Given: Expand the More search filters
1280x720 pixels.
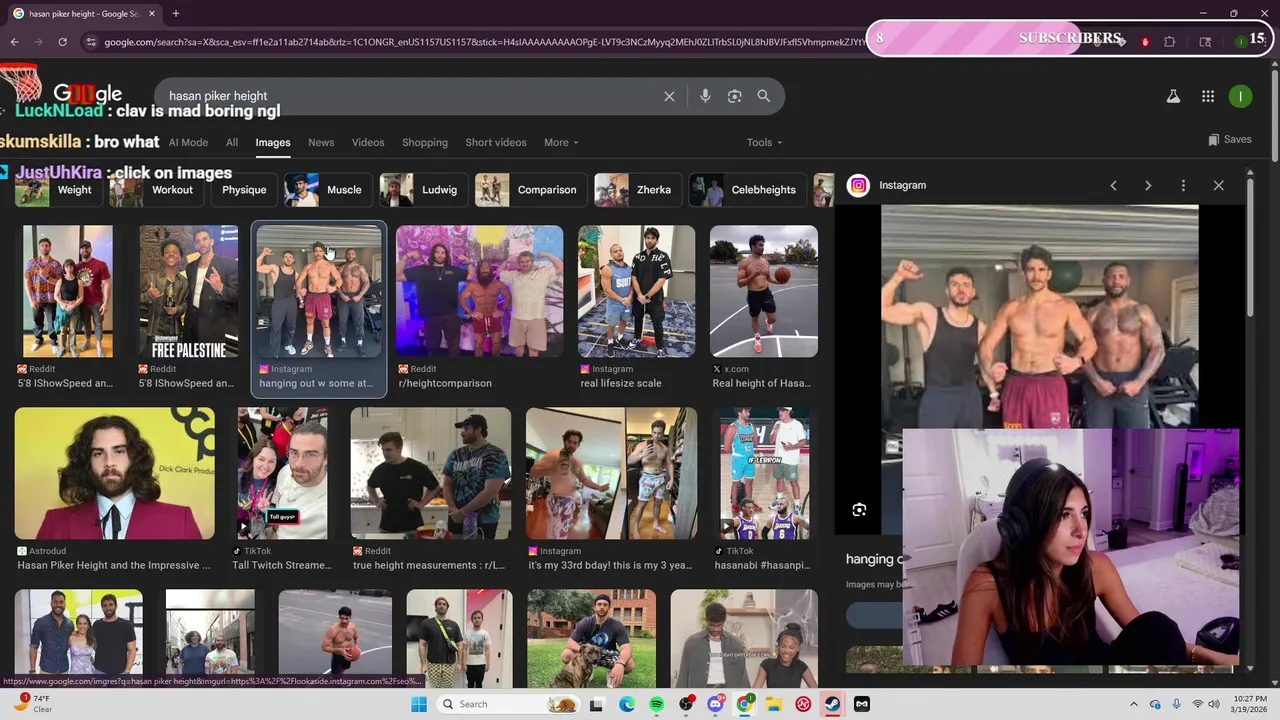Looking at the screenshot, I should point(561,142).
